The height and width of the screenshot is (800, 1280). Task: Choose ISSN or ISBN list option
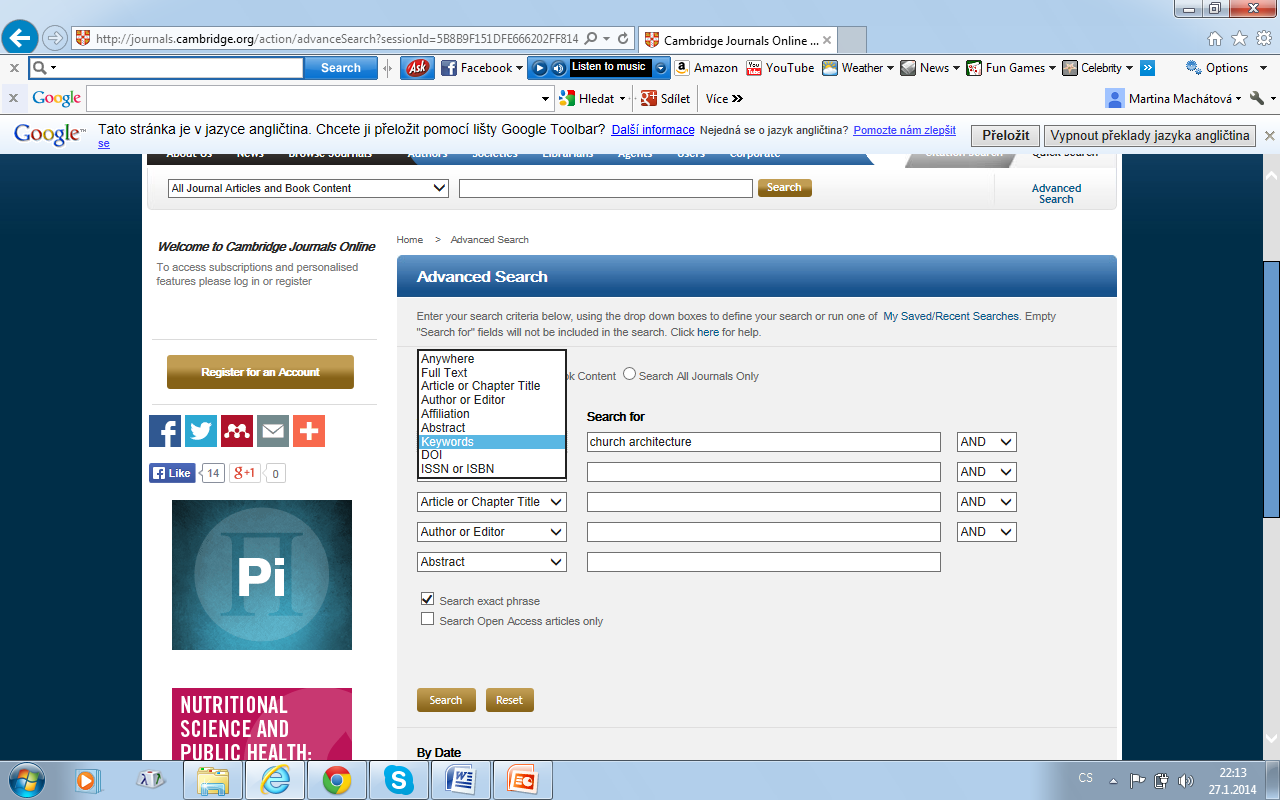(x=491, y=469)
